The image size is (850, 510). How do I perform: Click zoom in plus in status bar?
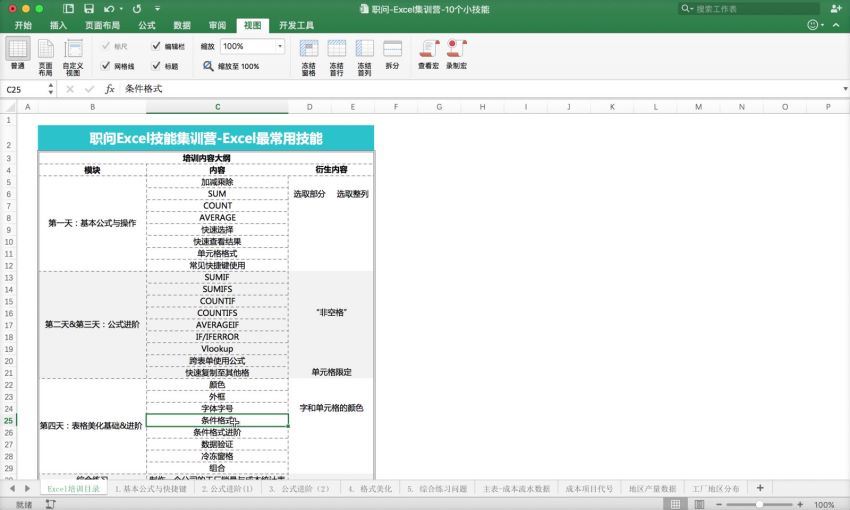click(x=800, y=505)
